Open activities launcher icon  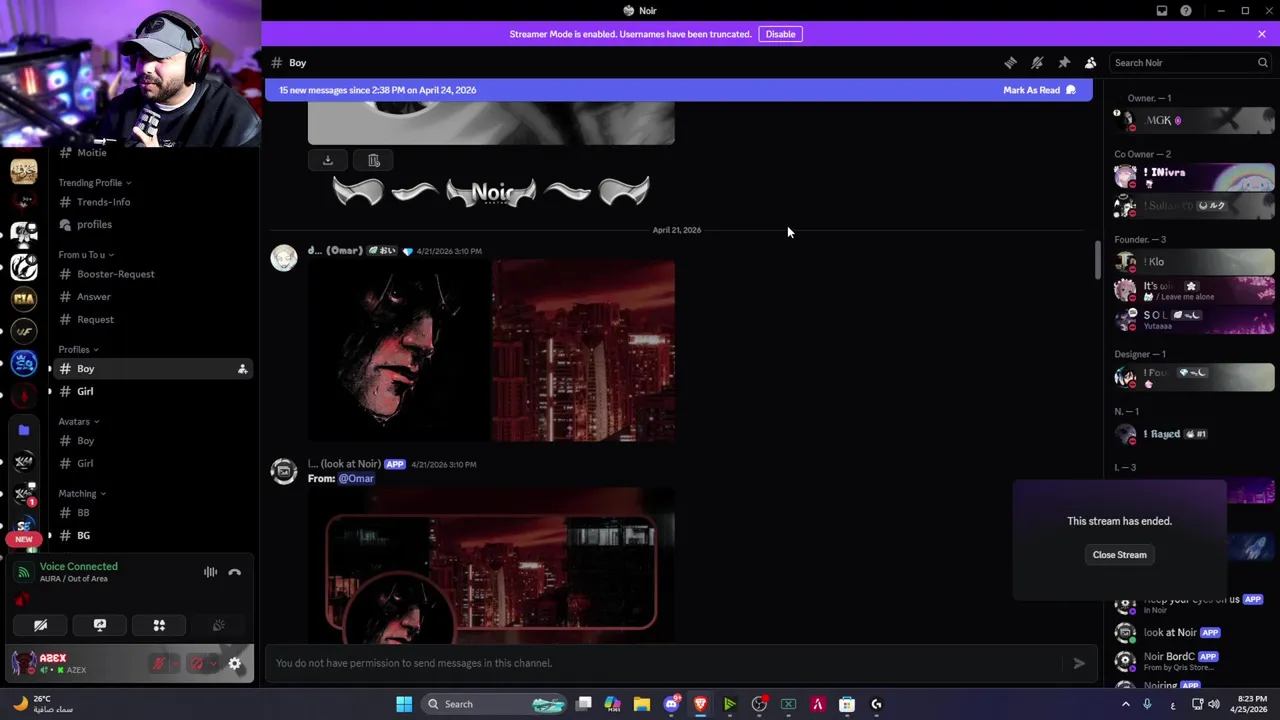[x=159, y=625]
